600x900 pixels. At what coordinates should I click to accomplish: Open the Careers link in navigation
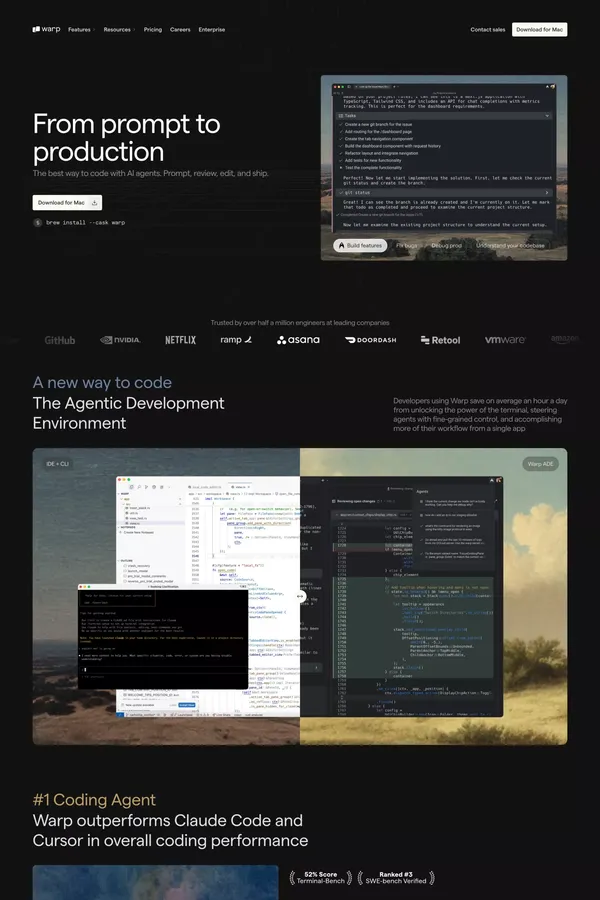coord(180,30)
